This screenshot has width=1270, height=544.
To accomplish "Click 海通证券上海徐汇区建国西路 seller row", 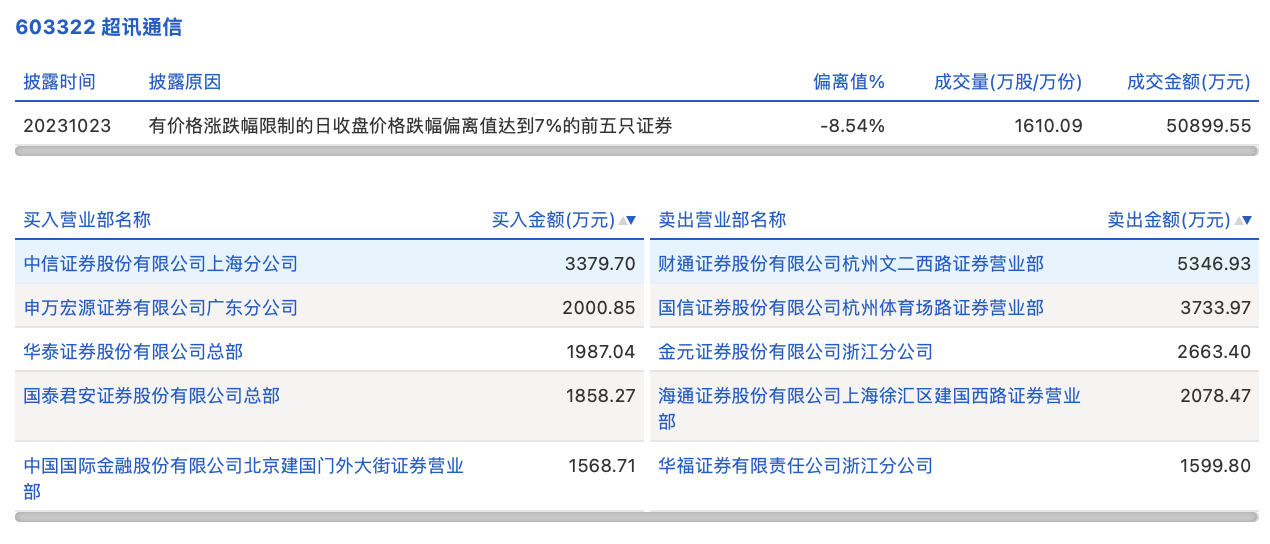I will [869, 396].
